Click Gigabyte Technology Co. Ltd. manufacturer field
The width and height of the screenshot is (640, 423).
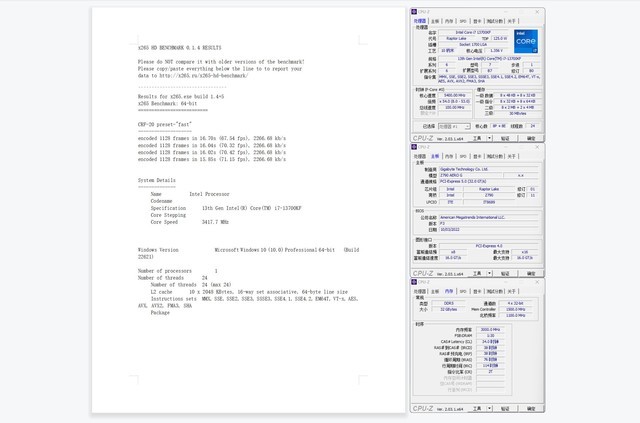pyautogui.click(x=489, y=169)
